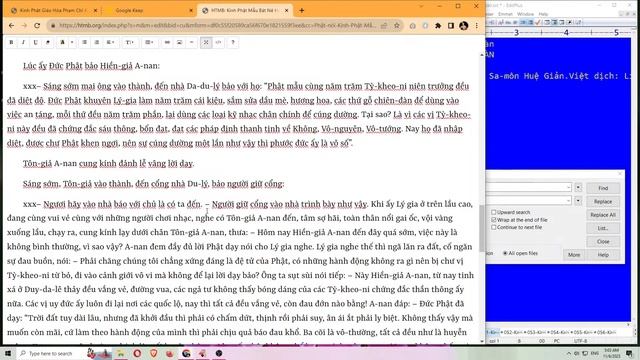Click the Chrome side panel icon

[451, 26]
